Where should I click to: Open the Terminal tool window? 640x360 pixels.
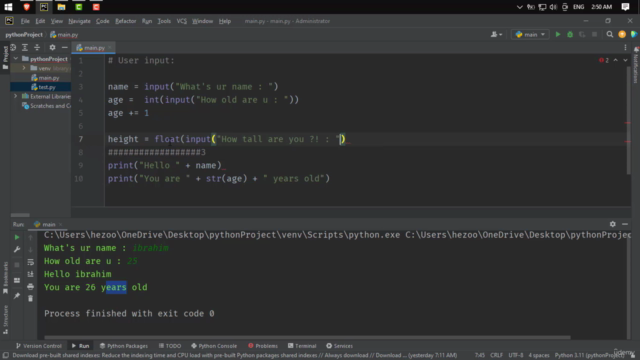[x=302, y=346]
